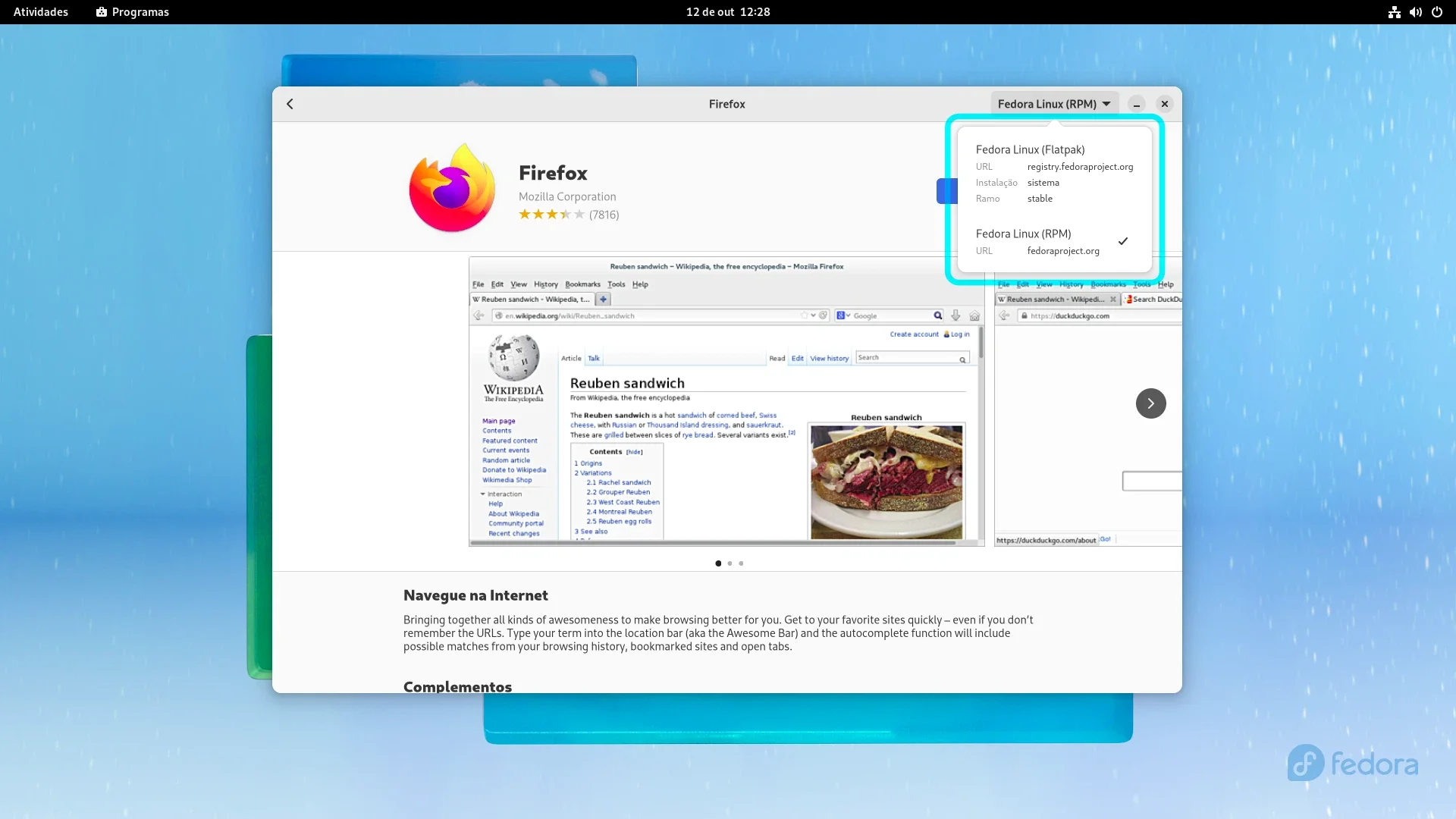Image resolution: width=1456 pixels, height=819 pixels.
Task: Select the second carousel page dot
Action: (730, 563)
